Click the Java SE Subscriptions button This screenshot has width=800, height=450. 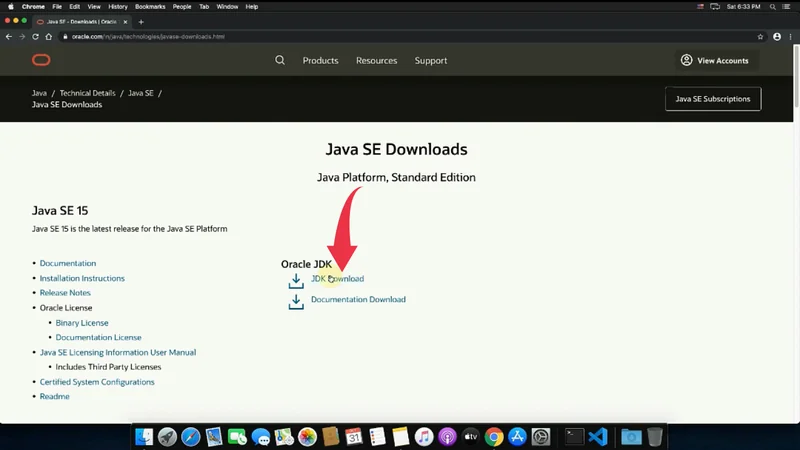coord(713,99)
